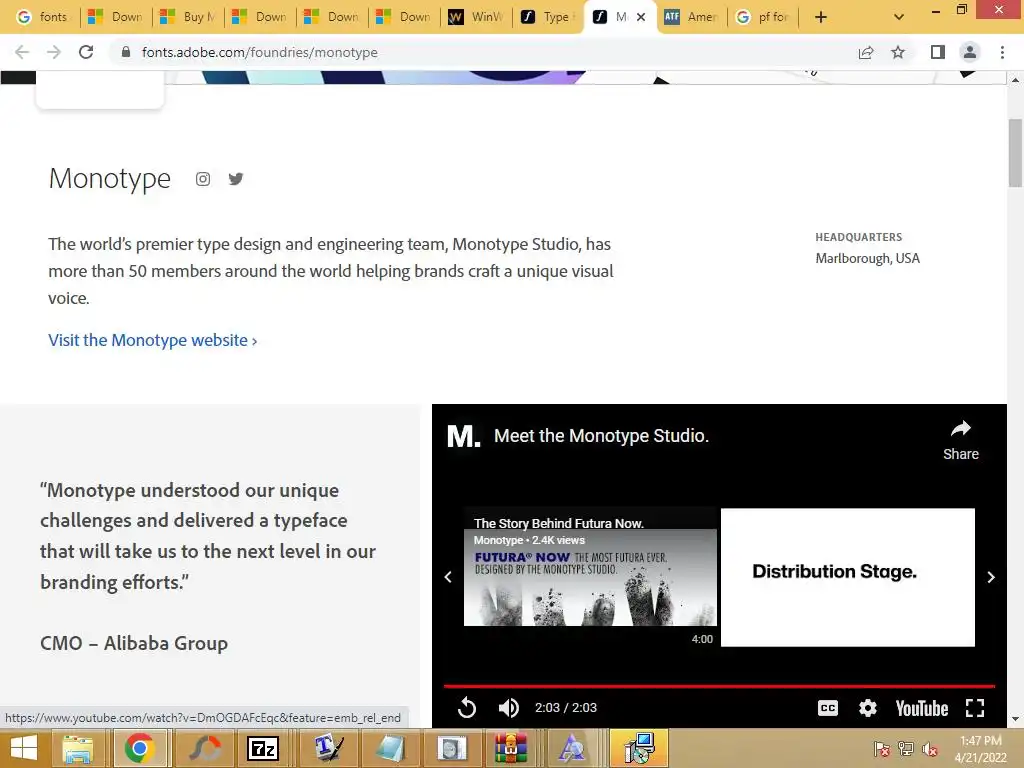Open 7-Zip from the taskbar
The height and width of the screenshot is (768, 1024).
pyautogui.click(x=263, y=748)
